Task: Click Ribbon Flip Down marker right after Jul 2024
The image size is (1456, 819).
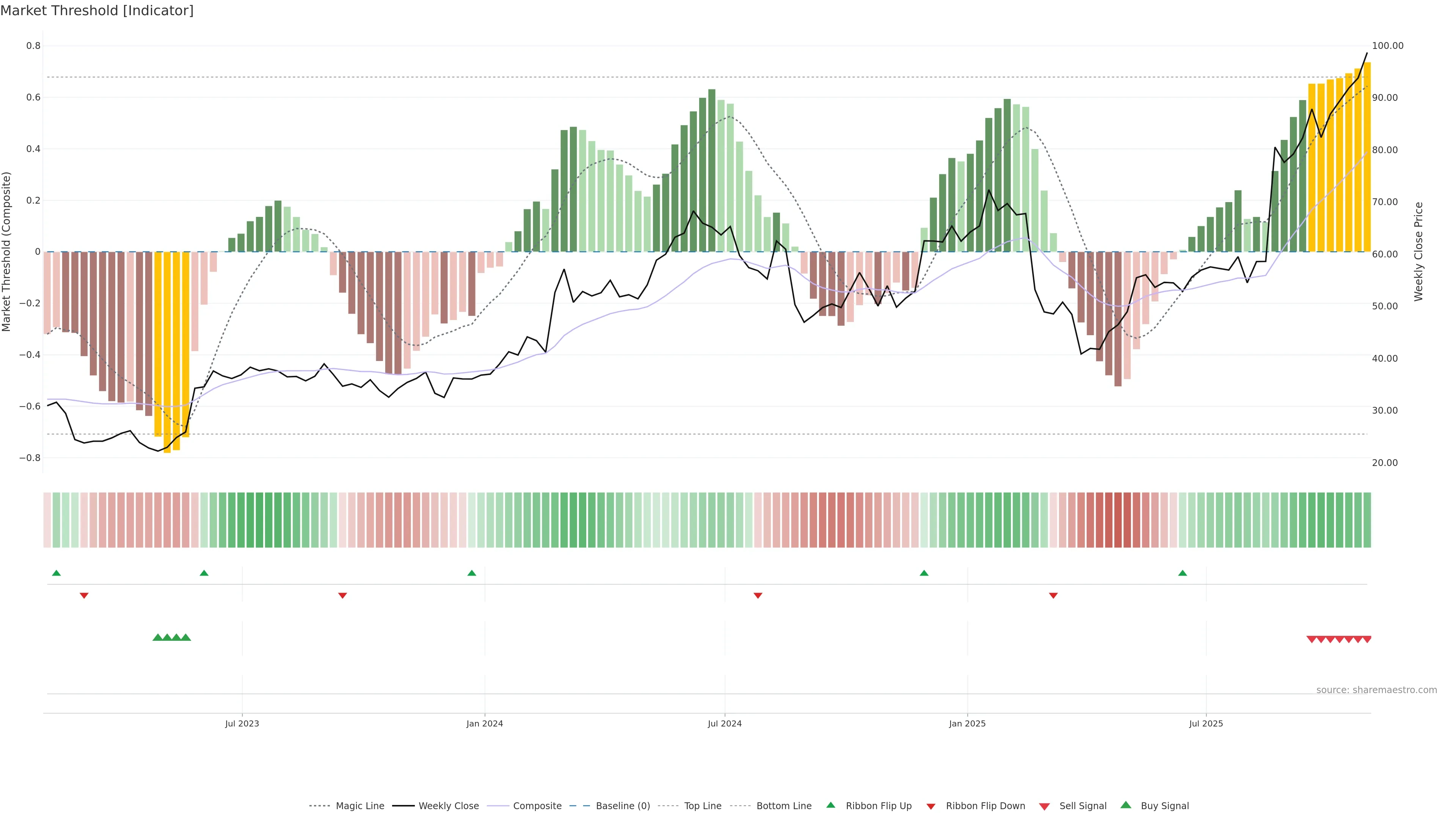Action: pyautogui.click(x=758, y=596)
